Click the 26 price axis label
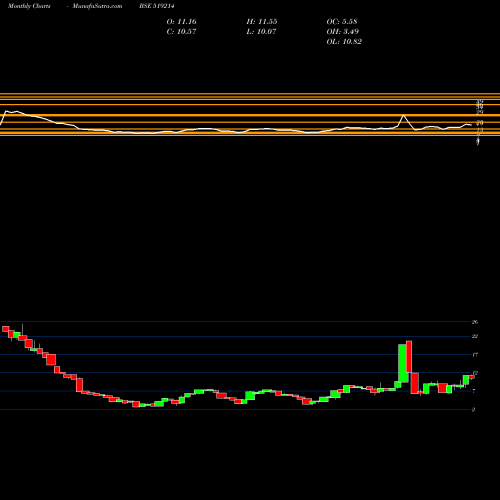The image size is (500, 500). point(475,322)
